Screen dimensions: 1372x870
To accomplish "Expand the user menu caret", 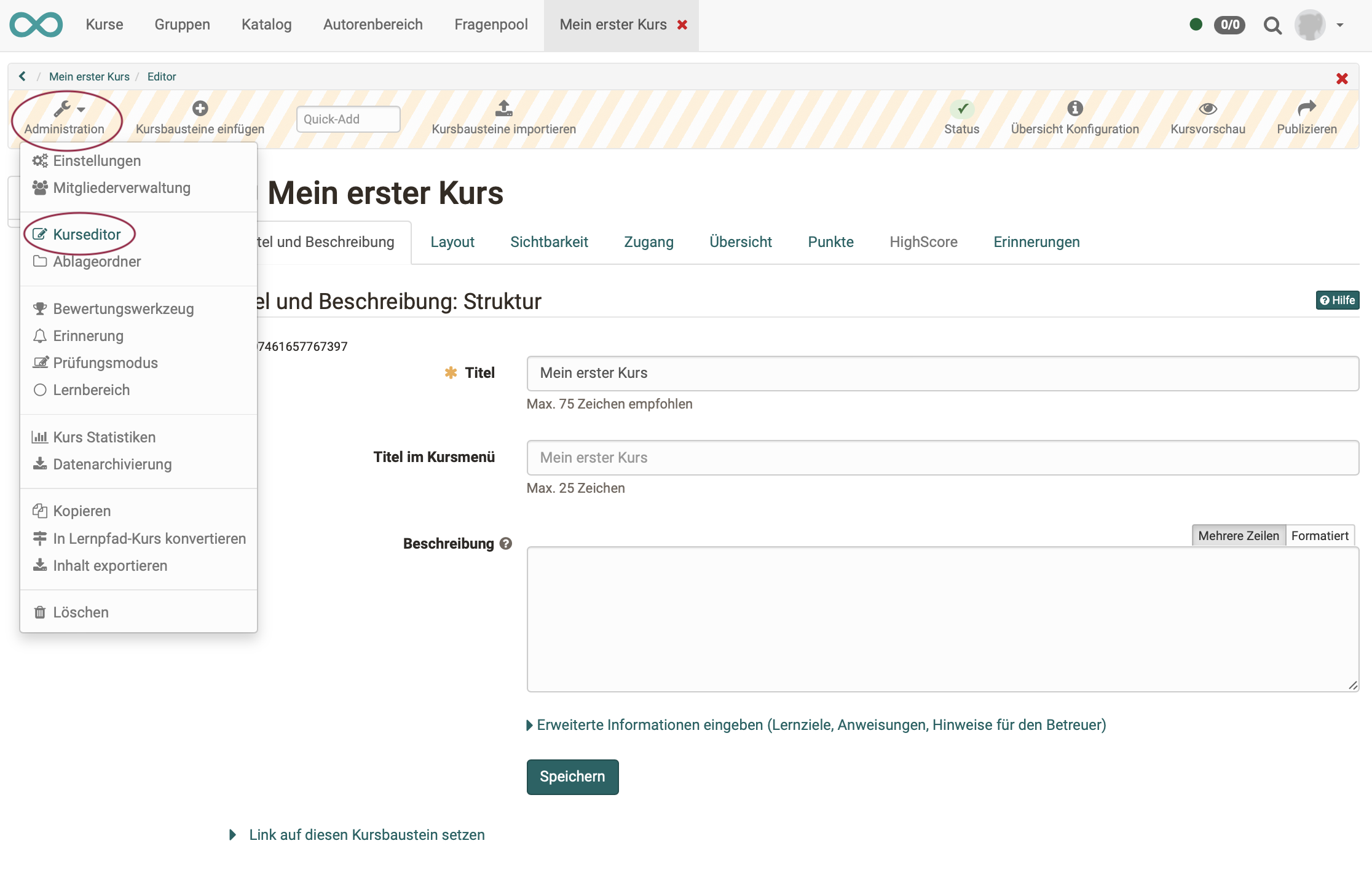I will click(1340, 25).
